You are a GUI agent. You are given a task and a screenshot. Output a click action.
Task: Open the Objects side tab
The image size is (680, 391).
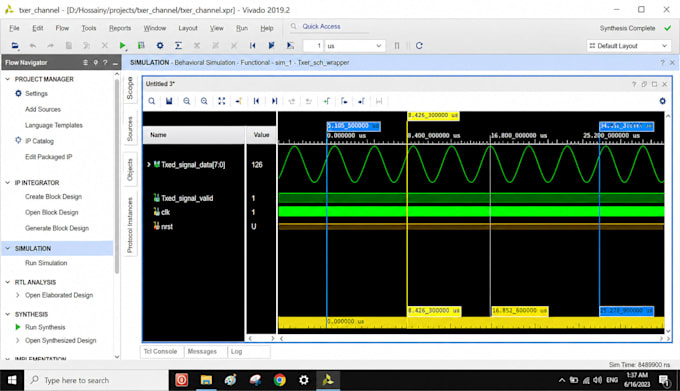click(130, 169)
